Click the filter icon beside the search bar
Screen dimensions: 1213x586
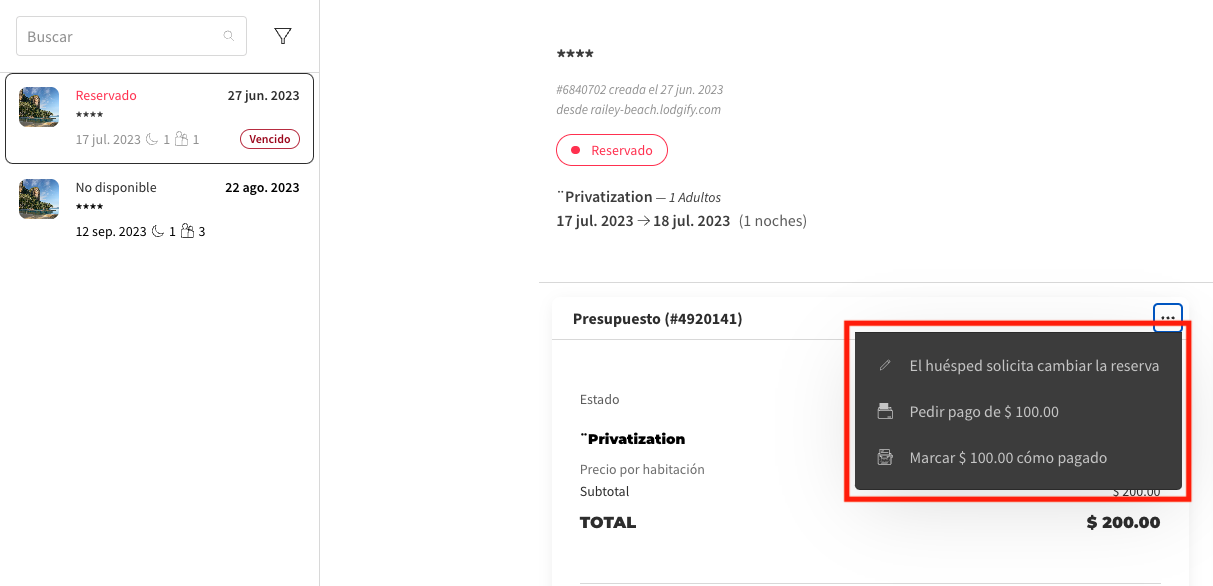283,35
